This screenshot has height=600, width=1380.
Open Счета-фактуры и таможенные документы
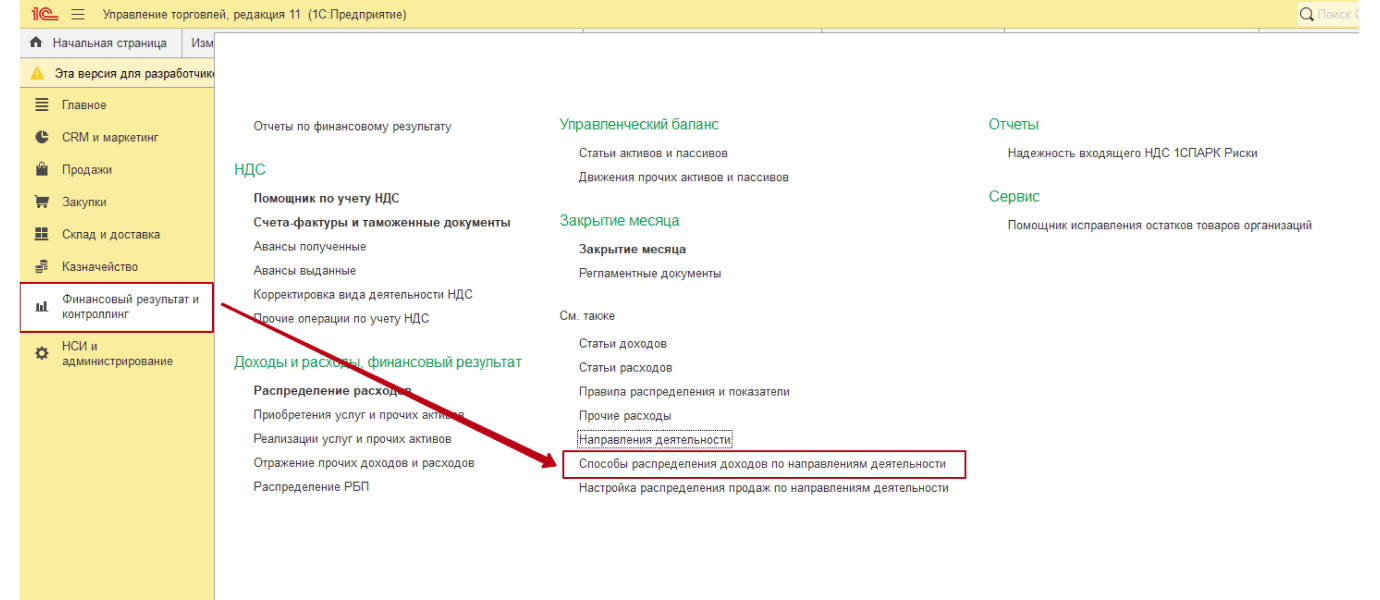pyautogui.click(x=382, y=223)
